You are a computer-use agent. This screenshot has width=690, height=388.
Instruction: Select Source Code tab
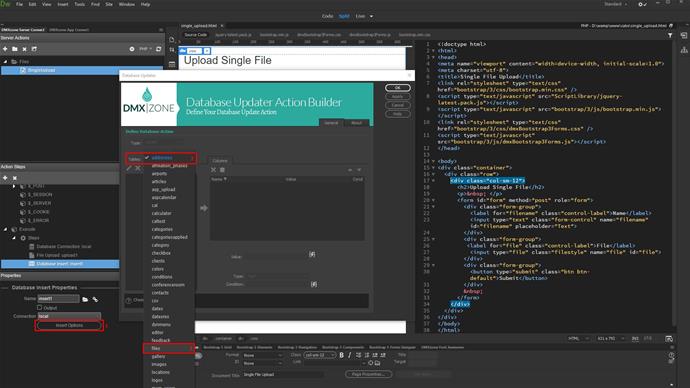pyautogui.click(x=195, y=35)
